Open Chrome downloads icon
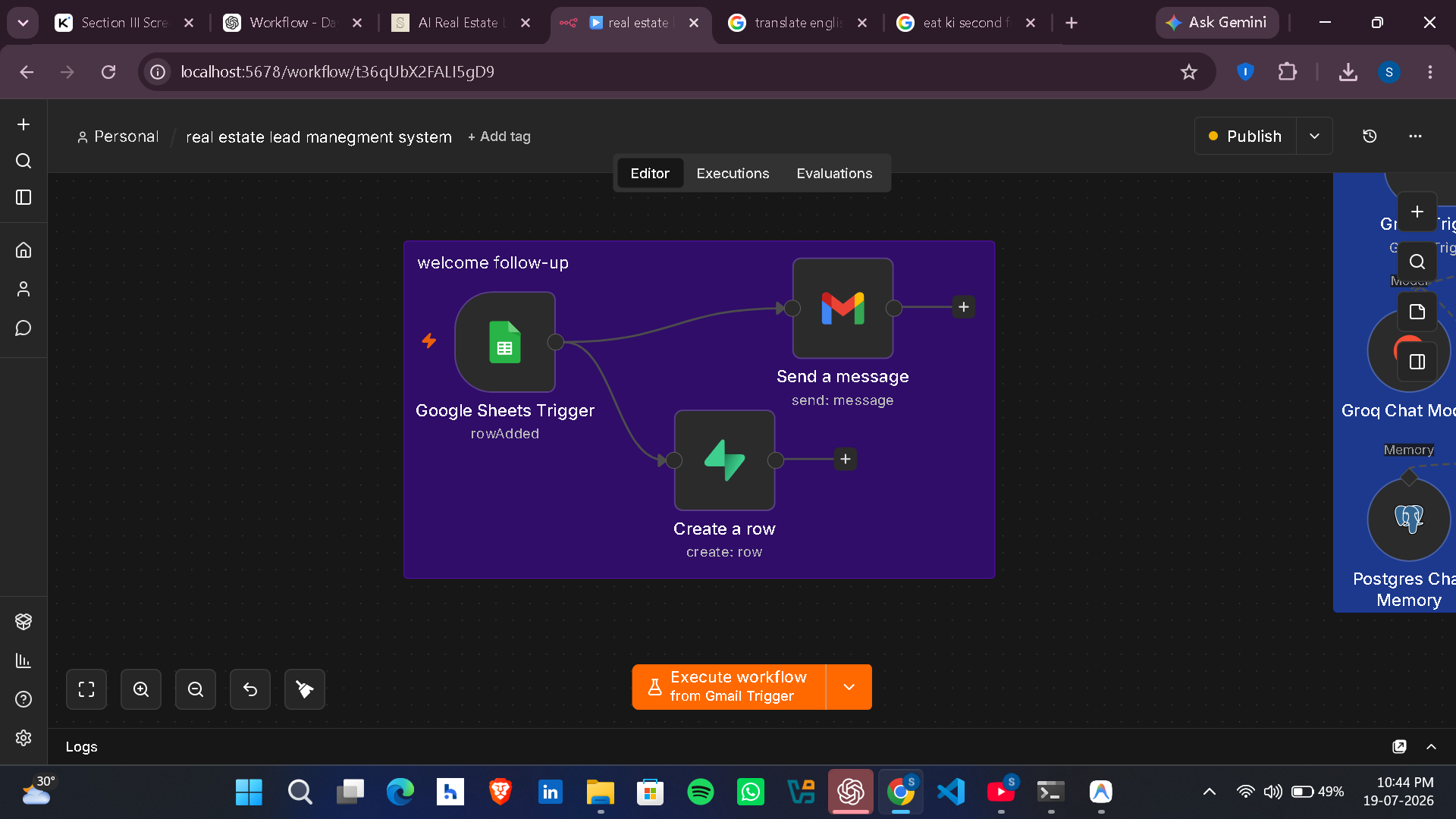This screenshot has width=1456, height=819. (1348, 72)
